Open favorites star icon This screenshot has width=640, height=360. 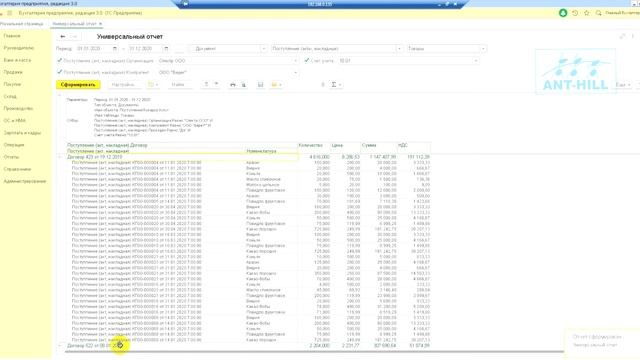click(587, 13)
